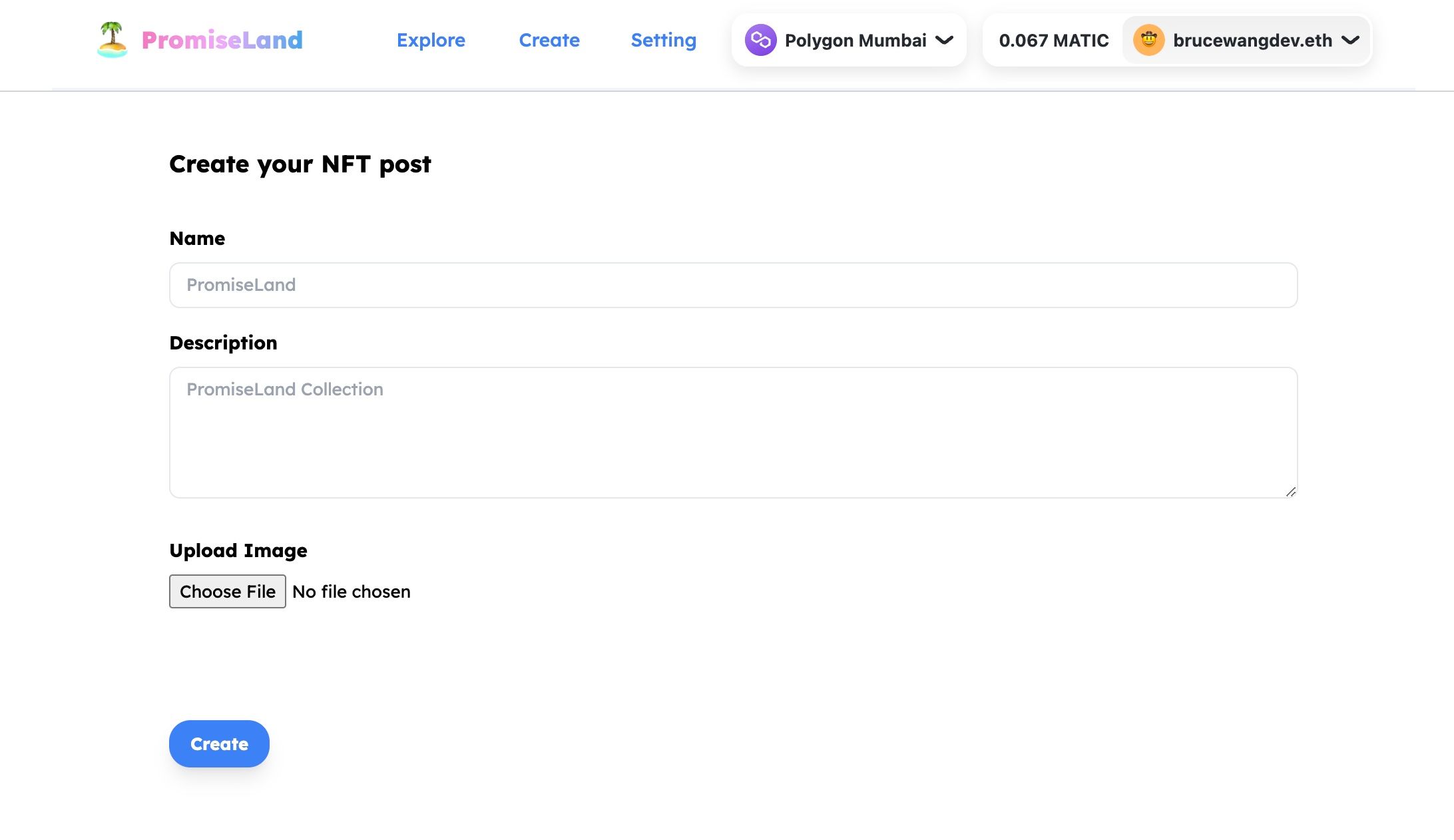Click the Polygon network logo icon

point(761,40)
